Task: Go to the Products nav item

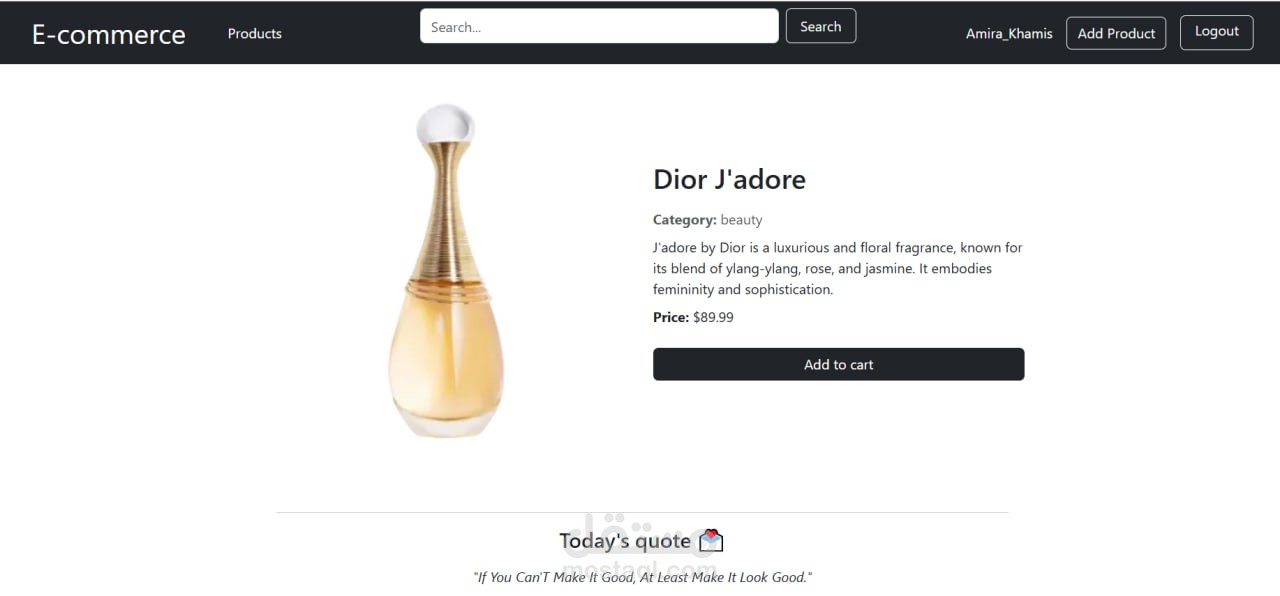Action: [255, 33]
